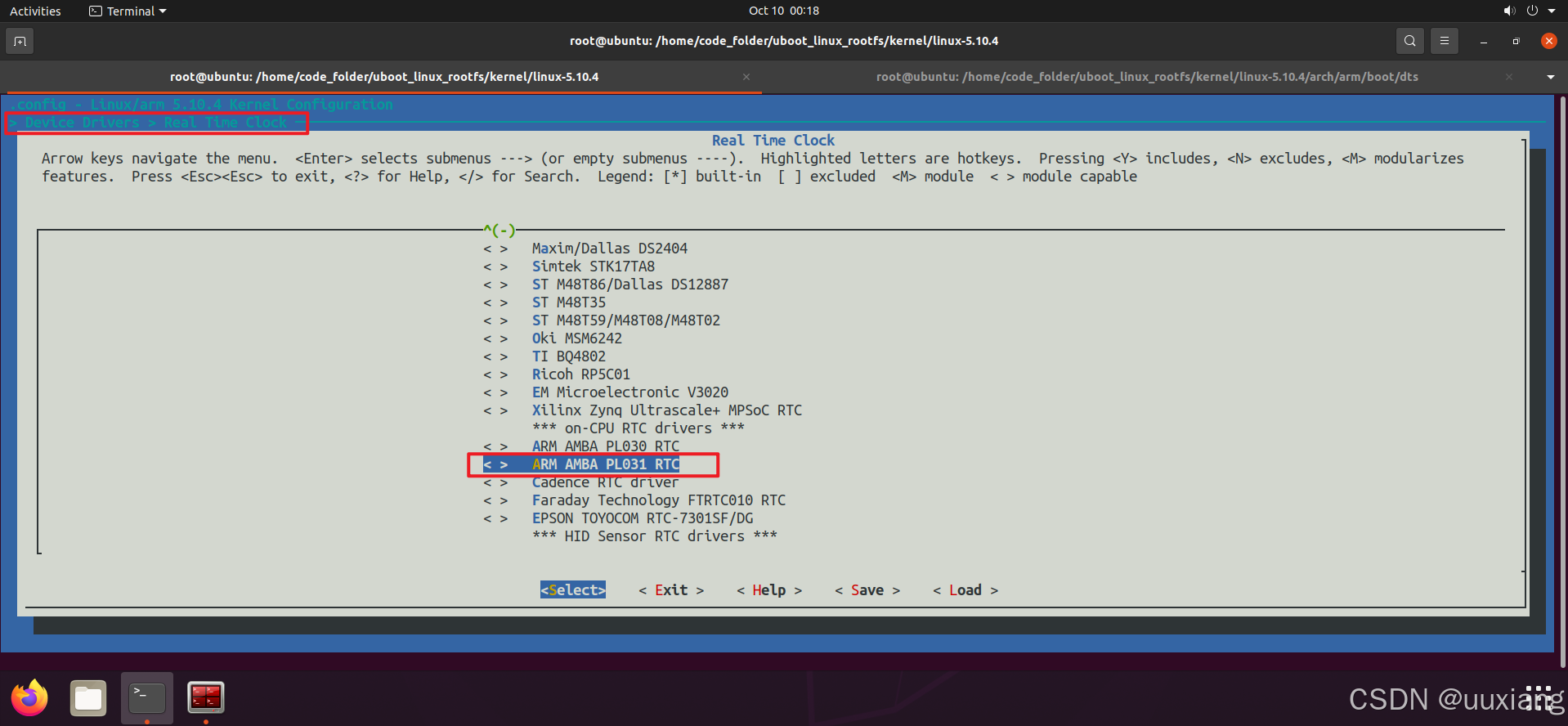Toggle the Maxim/Dallas DS2404 option
The width and height of the screenshot is (1568, 726).
585,249
